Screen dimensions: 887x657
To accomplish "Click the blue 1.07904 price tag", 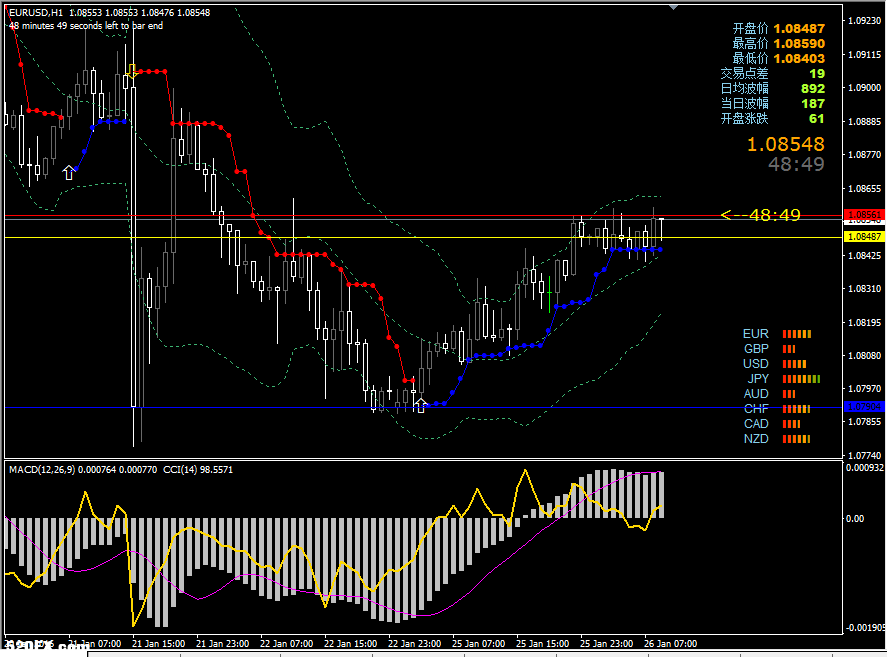I will (x=864, y=407).
